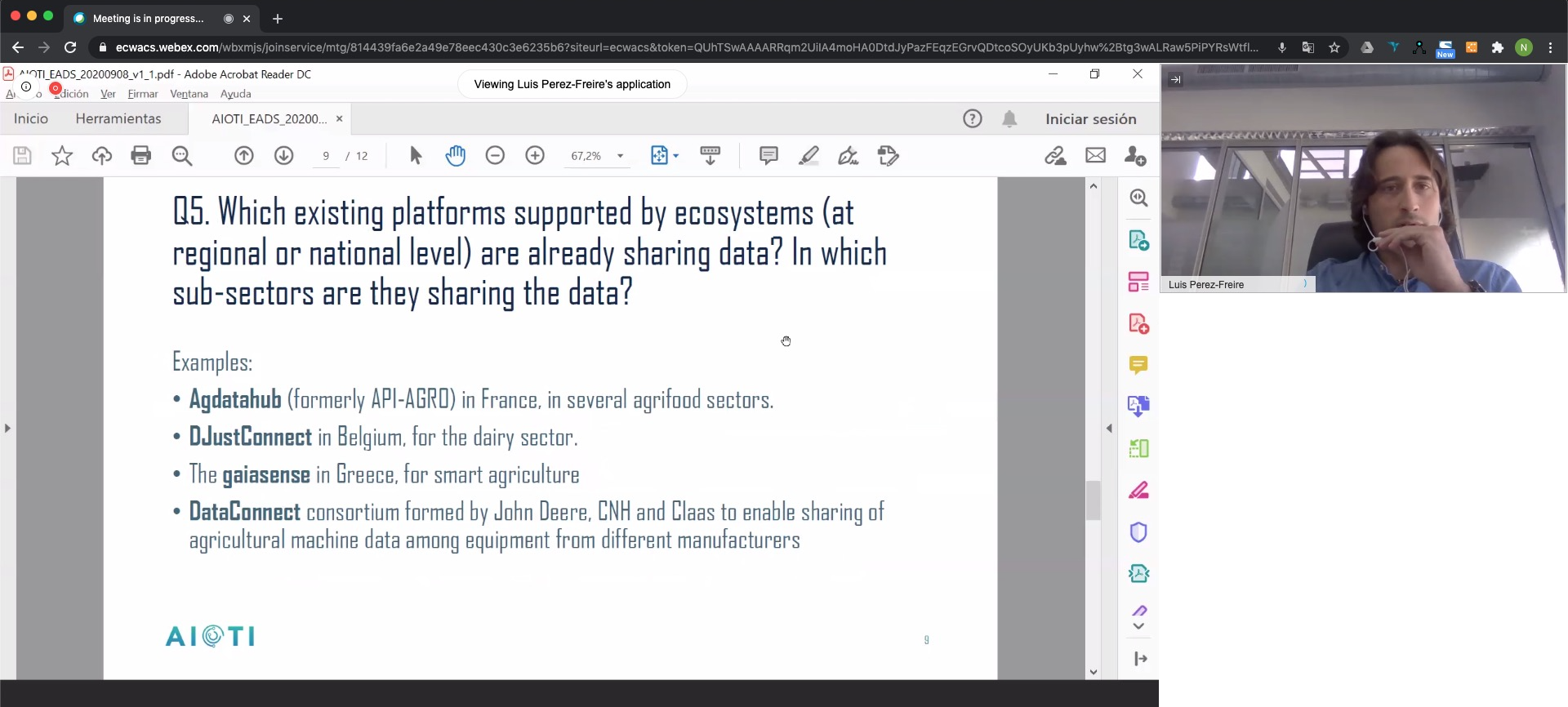This screenshot has height=707, width=1568.
Task: Switch to the Inicio tab
Action: pos(31,119)
